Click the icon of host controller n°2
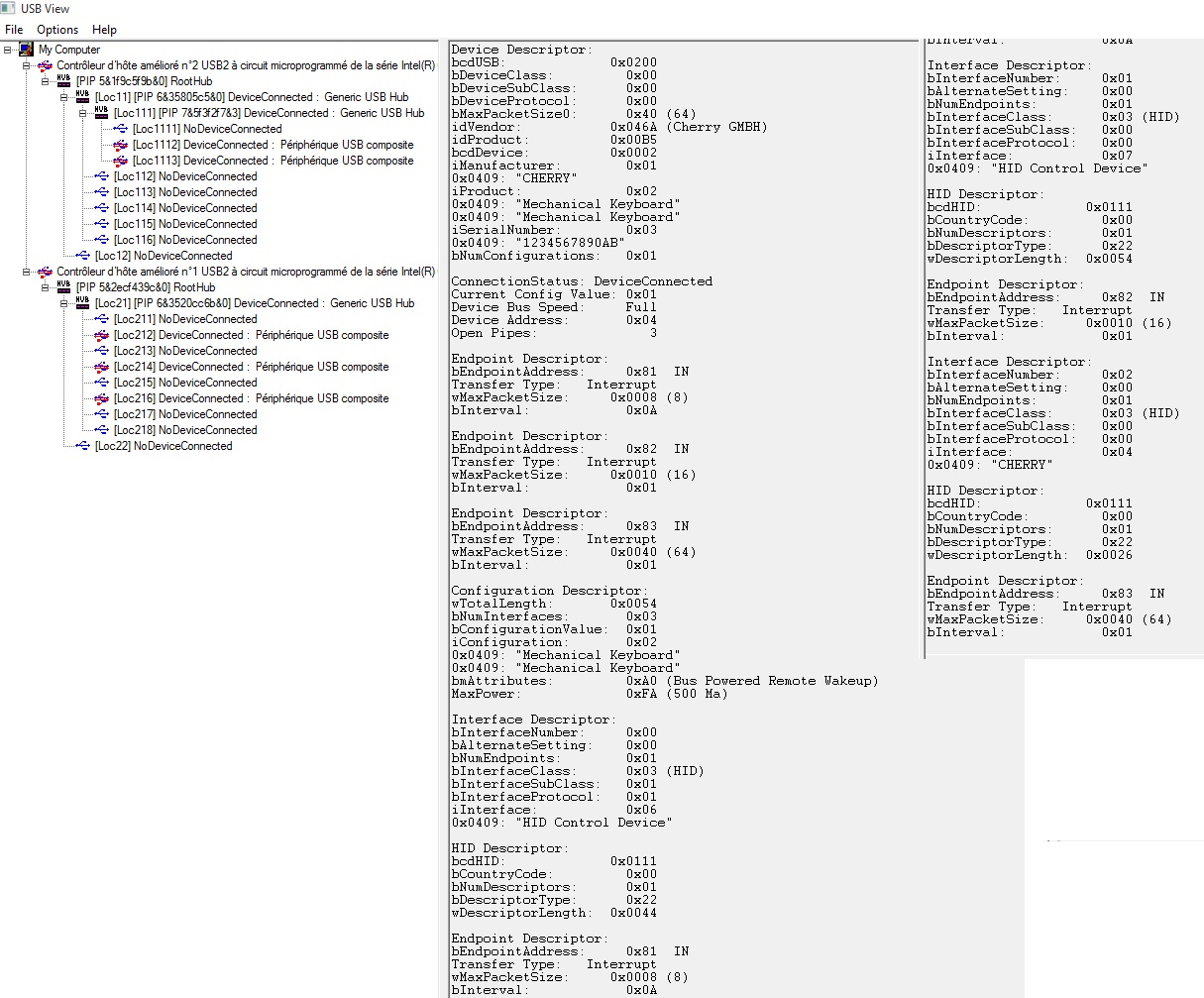Image resolution: width=1204 pixels, height=998 pixels. coord(45,65)
